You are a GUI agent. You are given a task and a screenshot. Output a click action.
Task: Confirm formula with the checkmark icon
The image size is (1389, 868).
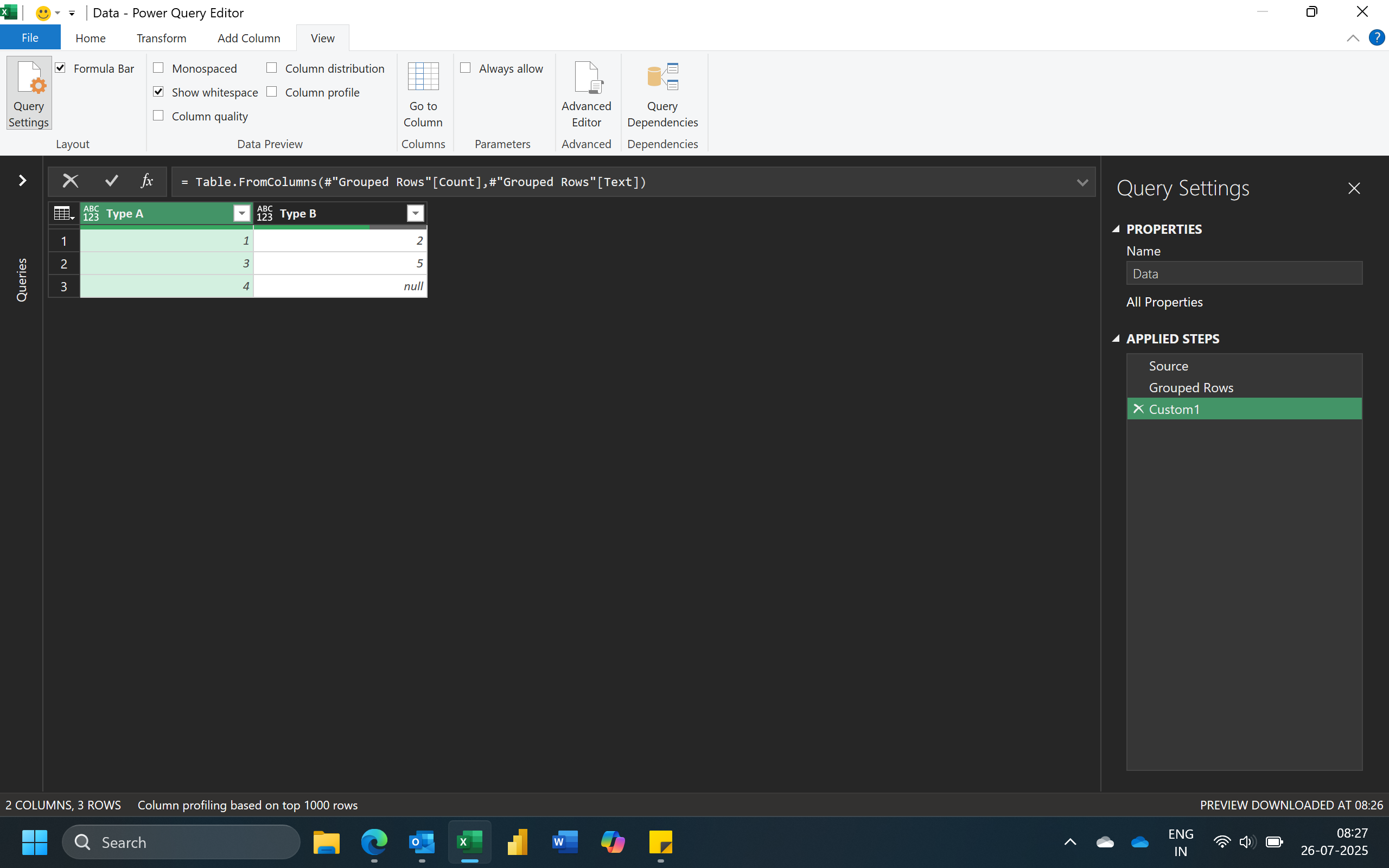tap(111, 181)
